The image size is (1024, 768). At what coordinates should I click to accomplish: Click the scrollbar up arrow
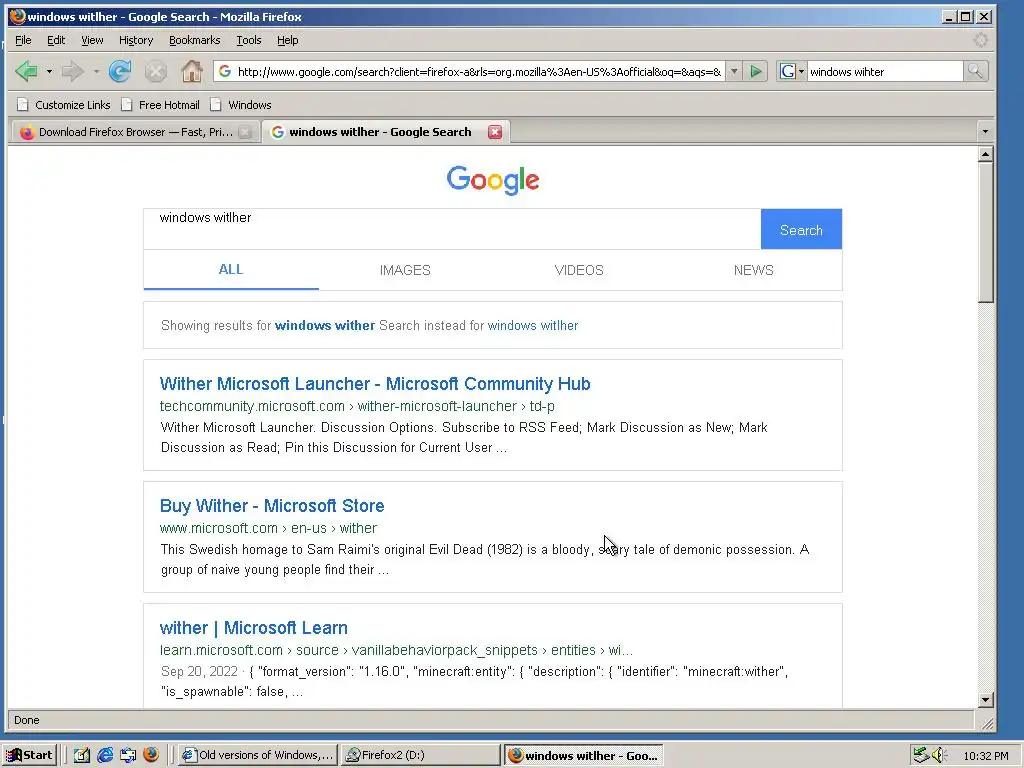point(986,154)
